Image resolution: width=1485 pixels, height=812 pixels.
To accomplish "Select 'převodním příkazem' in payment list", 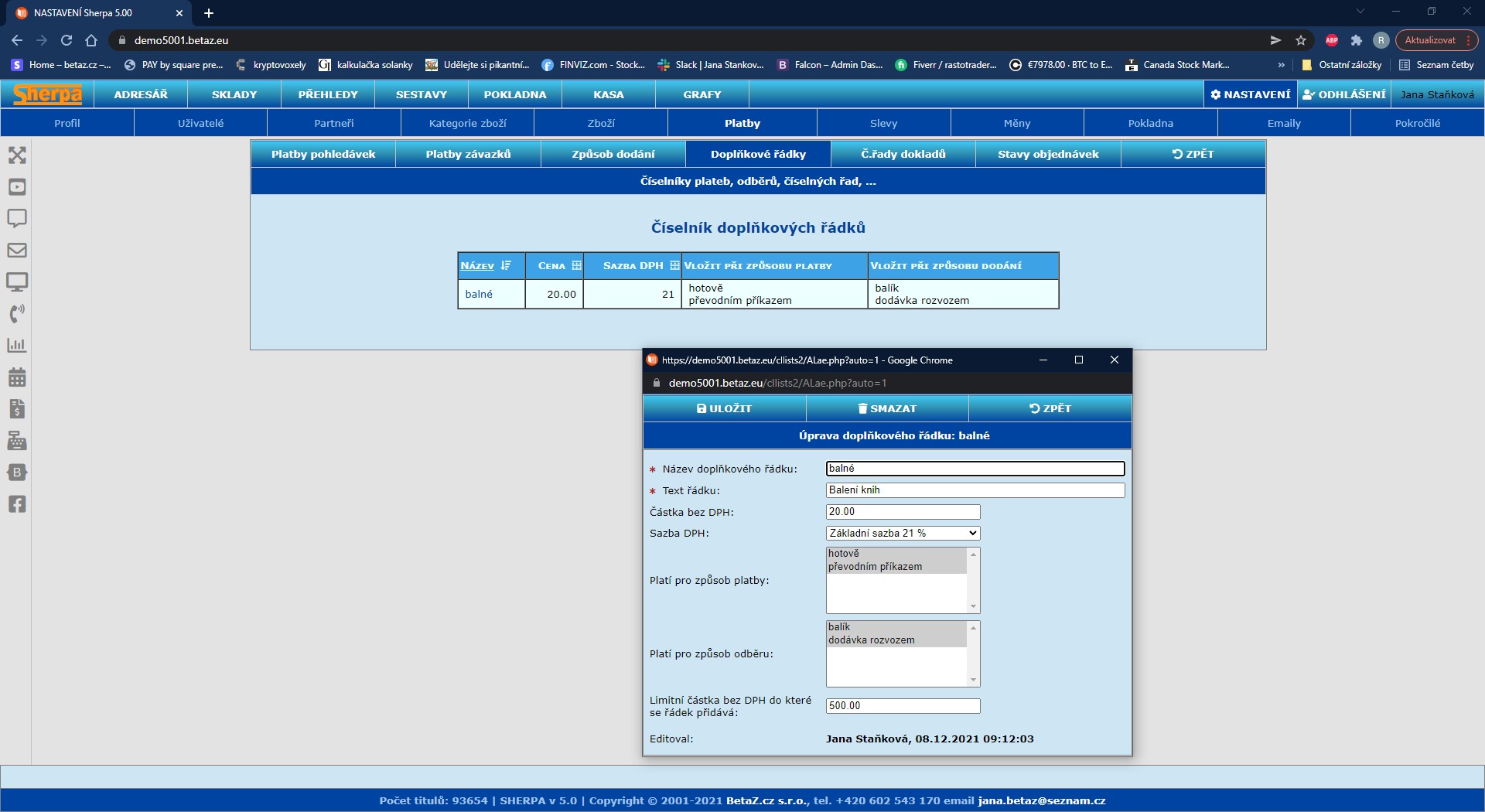I will coord(875,567).
